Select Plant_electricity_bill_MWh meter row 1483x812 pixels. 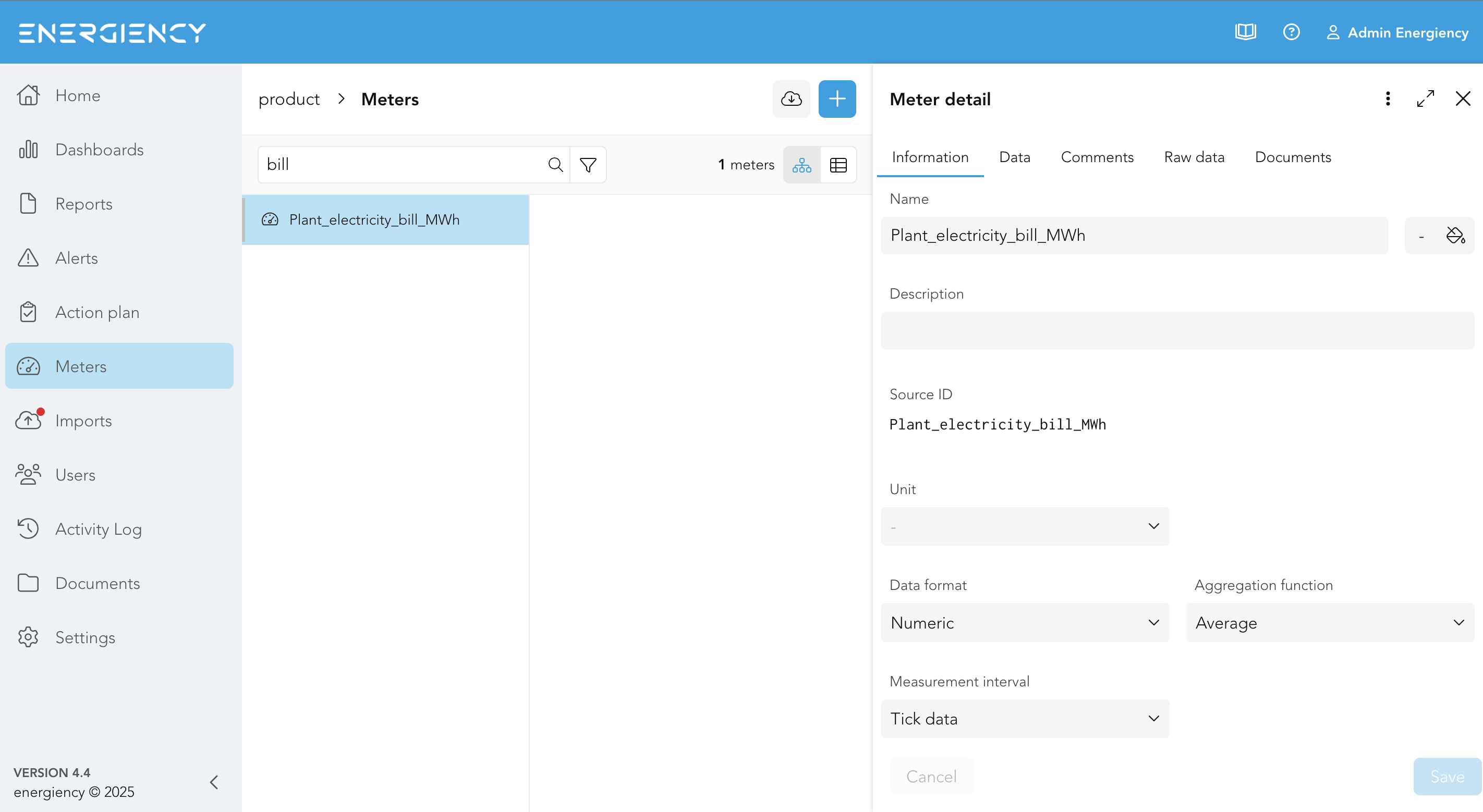[x=386, y=220]
